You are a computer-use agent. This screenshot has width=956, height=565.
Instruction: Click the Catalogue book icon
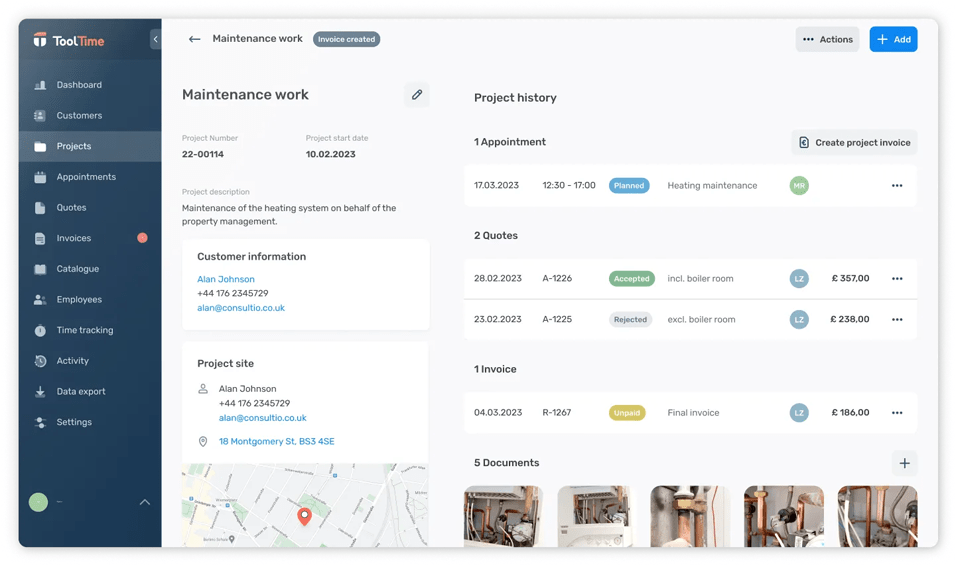[x=40, y=269]
